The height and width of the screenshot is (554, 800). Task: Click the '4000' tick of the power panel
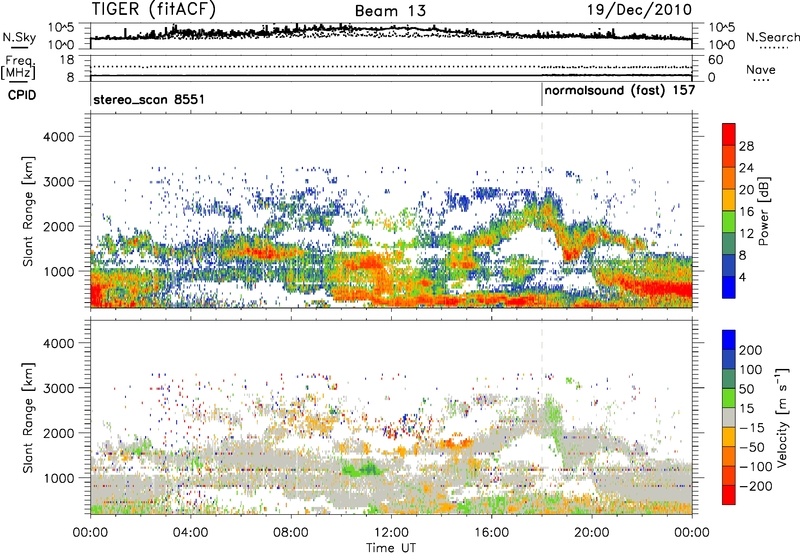[58, 137]
